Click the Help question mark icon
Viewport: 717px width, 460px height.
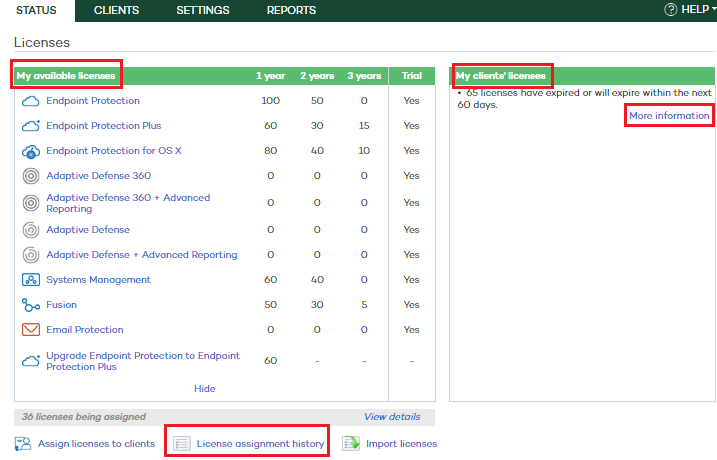coord(670,10)
